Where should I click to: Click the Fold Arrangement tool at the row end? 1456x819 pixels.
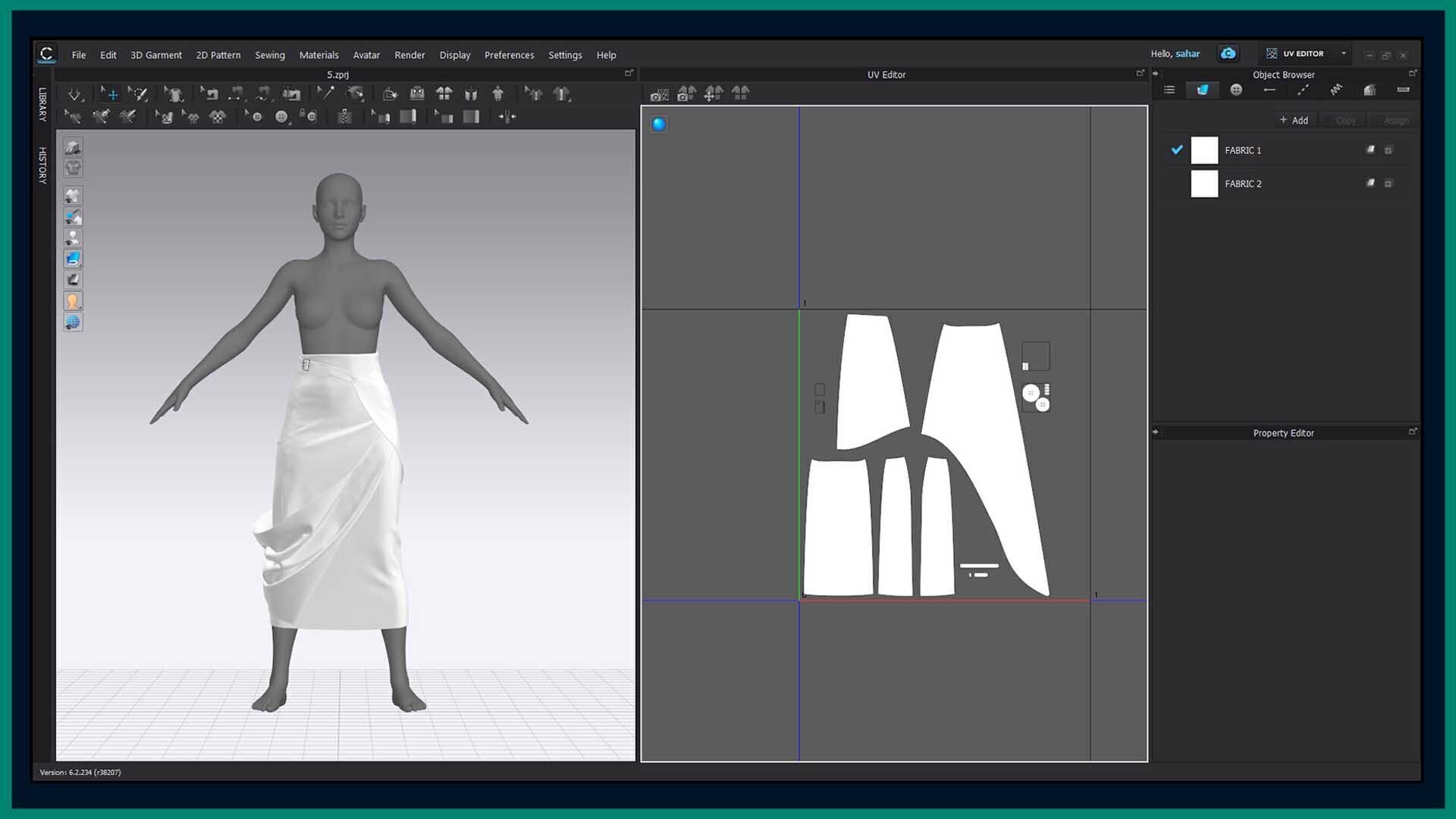(507, 117)
